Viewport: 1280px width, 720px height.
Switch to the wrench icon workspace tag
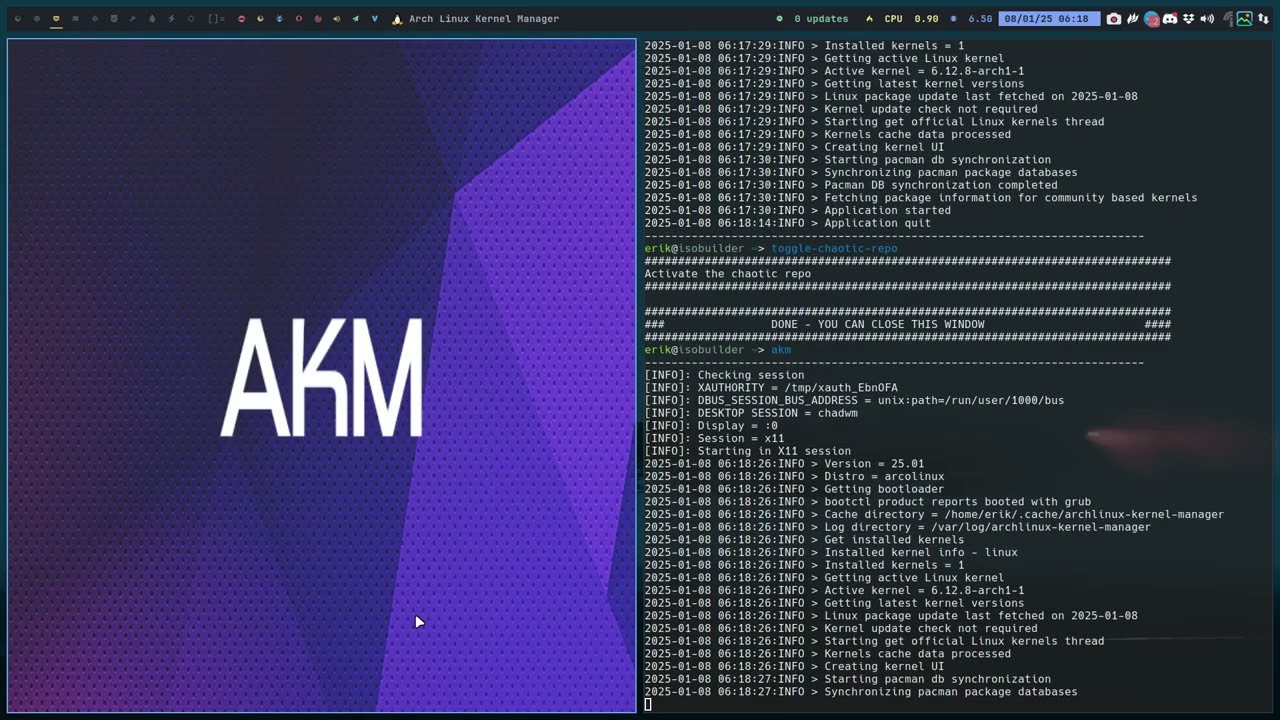[x=132, y=19]
